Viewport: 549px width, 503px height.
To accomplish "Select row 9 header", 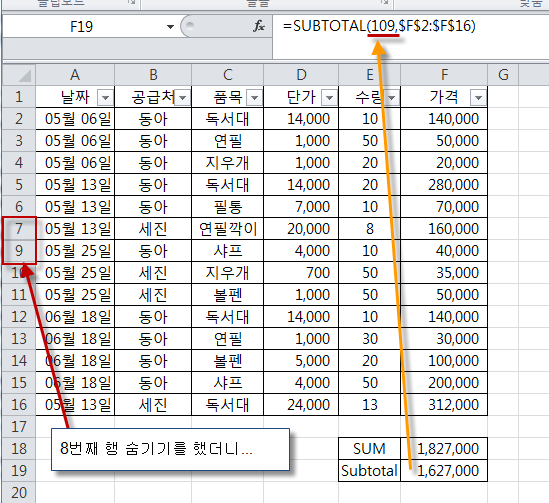I will pos(19,251).
